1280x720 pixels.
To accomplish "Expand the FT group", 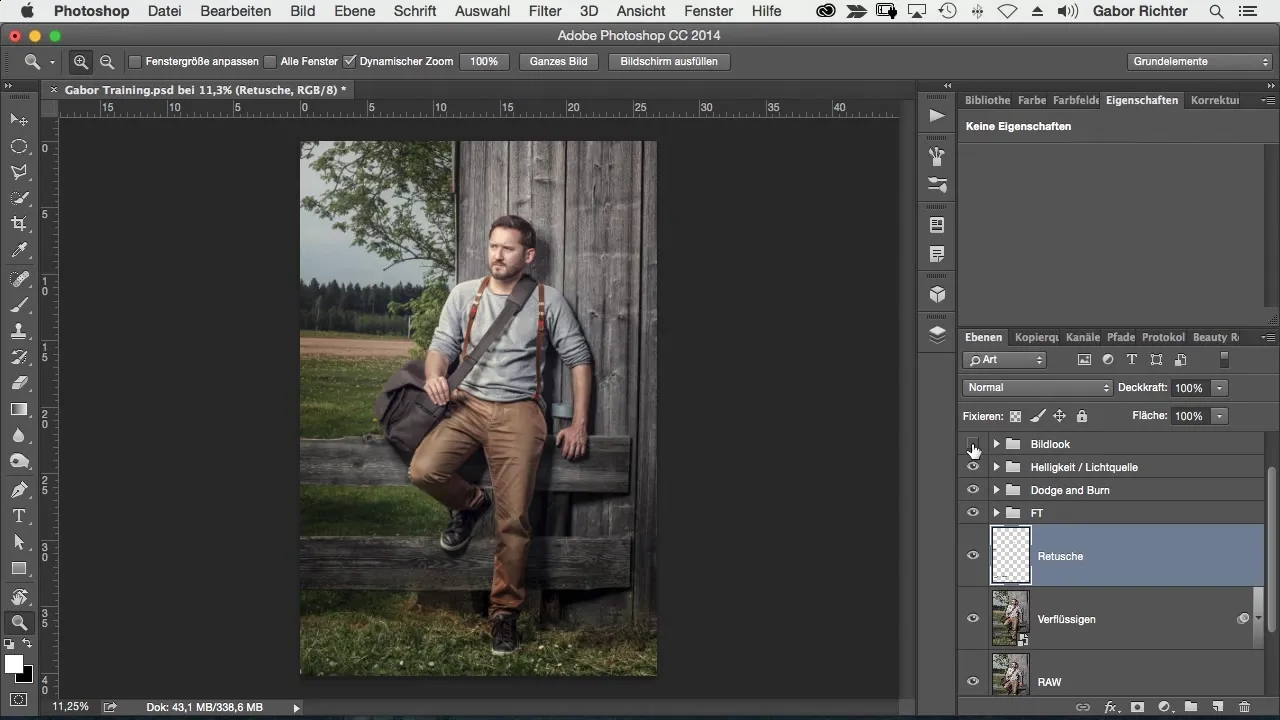I will pyautogui.click(x=996, y=513).
